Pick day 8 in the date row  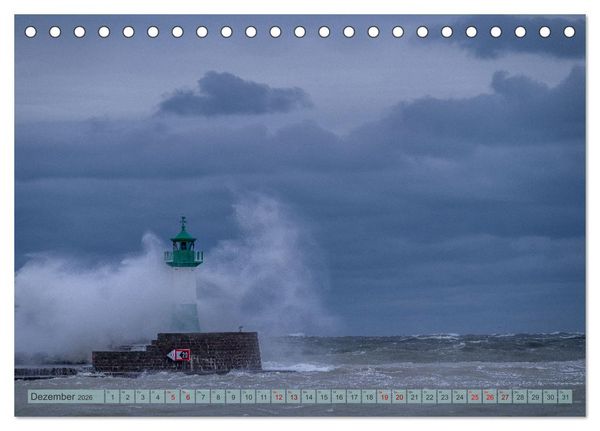click(x=218, y=397)
